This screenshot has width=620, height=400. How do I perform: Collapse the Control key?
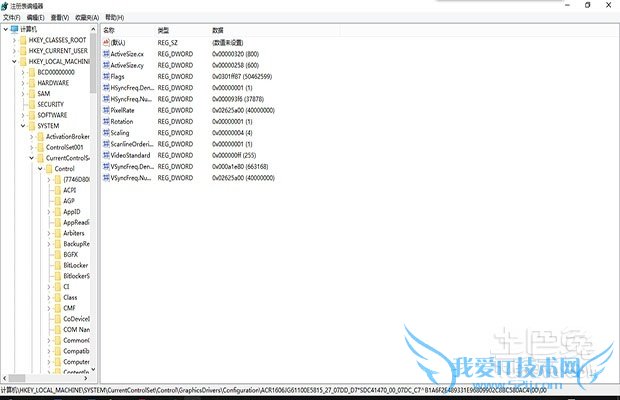[x=40, y=168]
